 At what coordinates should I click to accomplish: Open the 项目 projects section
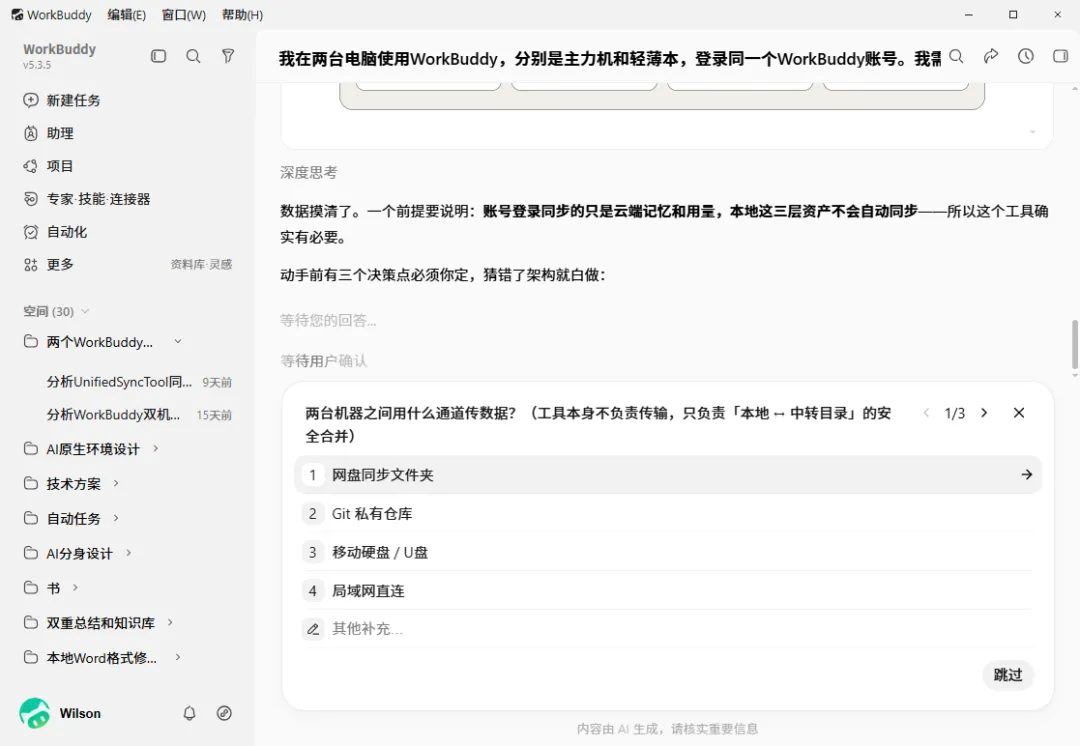pyautogui.click(x=48, y=166)
